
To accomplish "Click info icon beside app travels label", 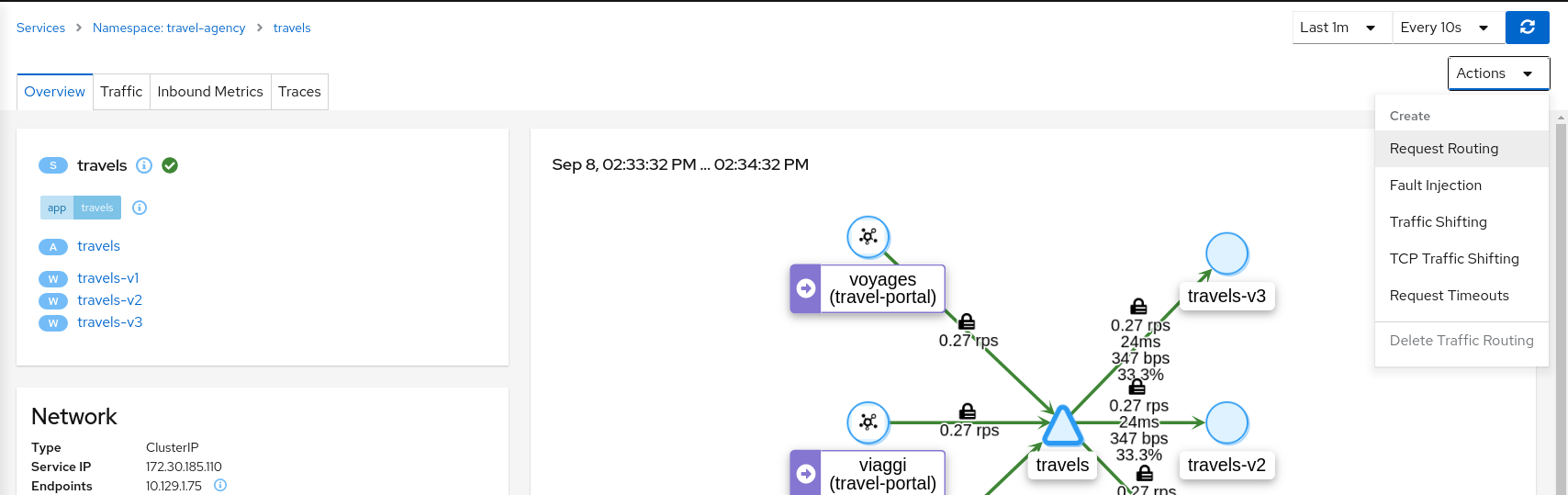I will pyautogui.click(x=140, y=208).
